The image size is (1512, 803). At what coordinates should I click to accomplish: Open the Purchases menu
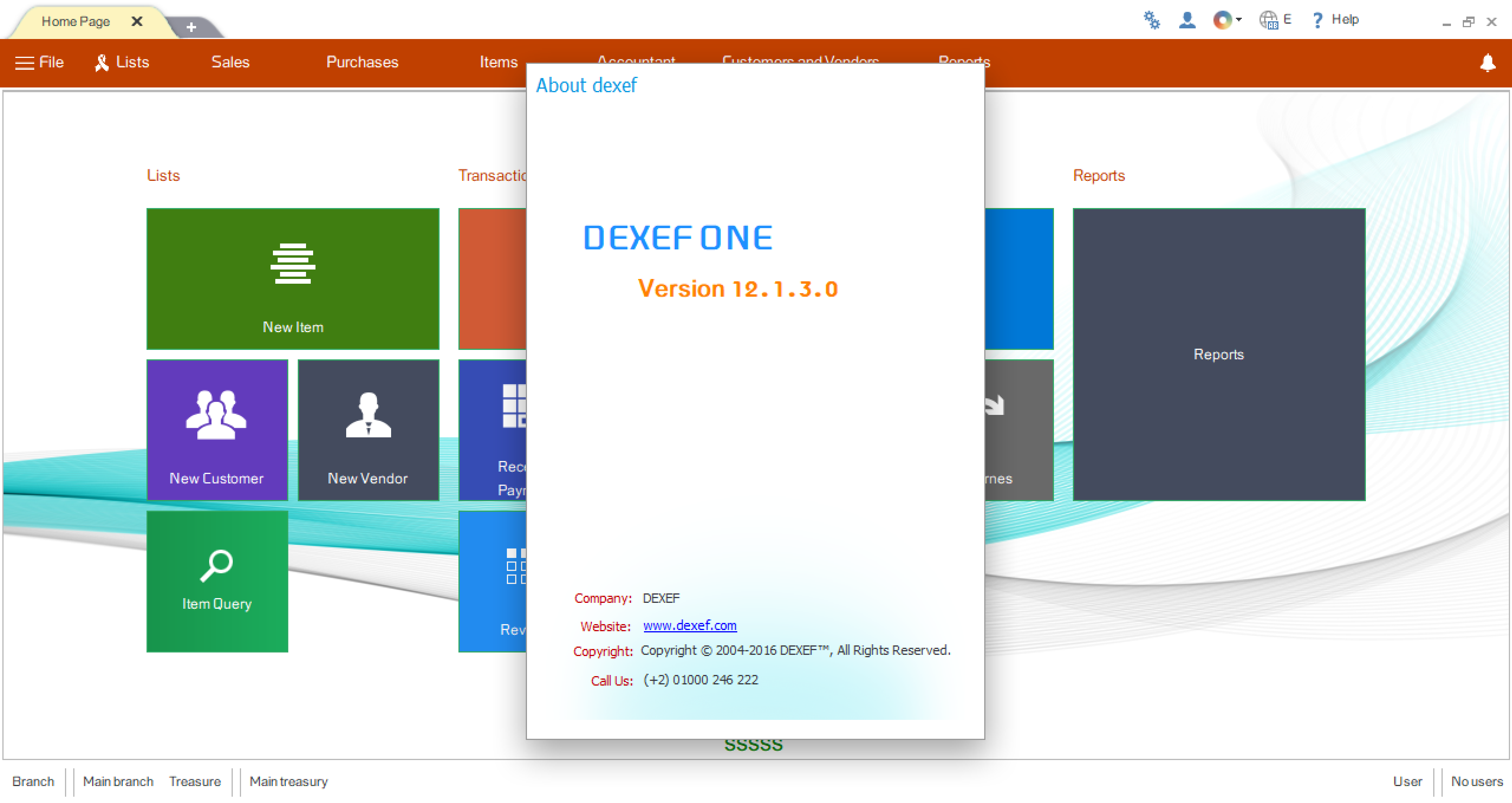click(x=362, y=62)
